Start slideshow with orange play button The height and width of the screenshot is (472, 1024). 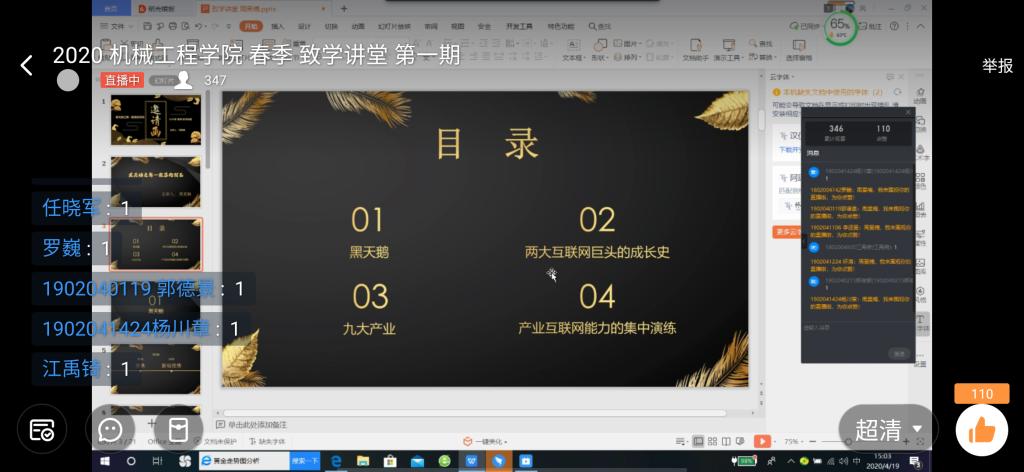[761, 441]
